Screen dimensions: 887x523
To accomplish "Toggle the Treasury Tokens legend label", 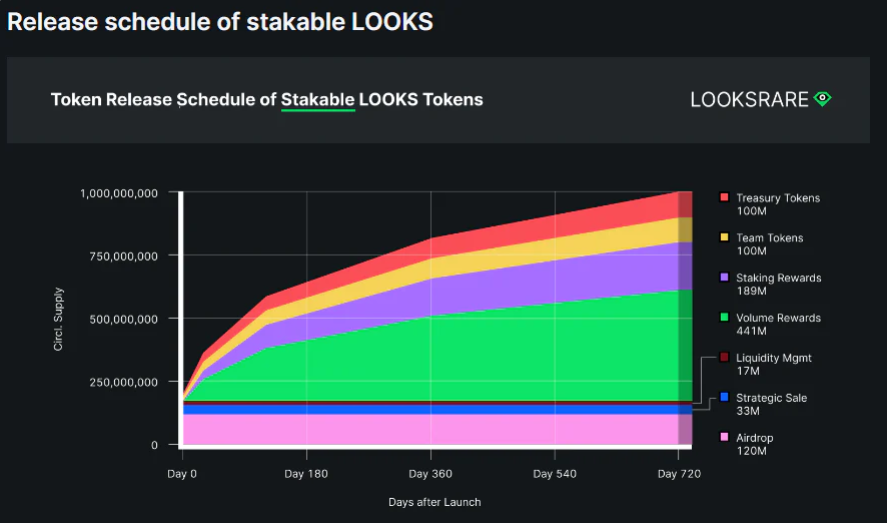I will click(777, 198).
